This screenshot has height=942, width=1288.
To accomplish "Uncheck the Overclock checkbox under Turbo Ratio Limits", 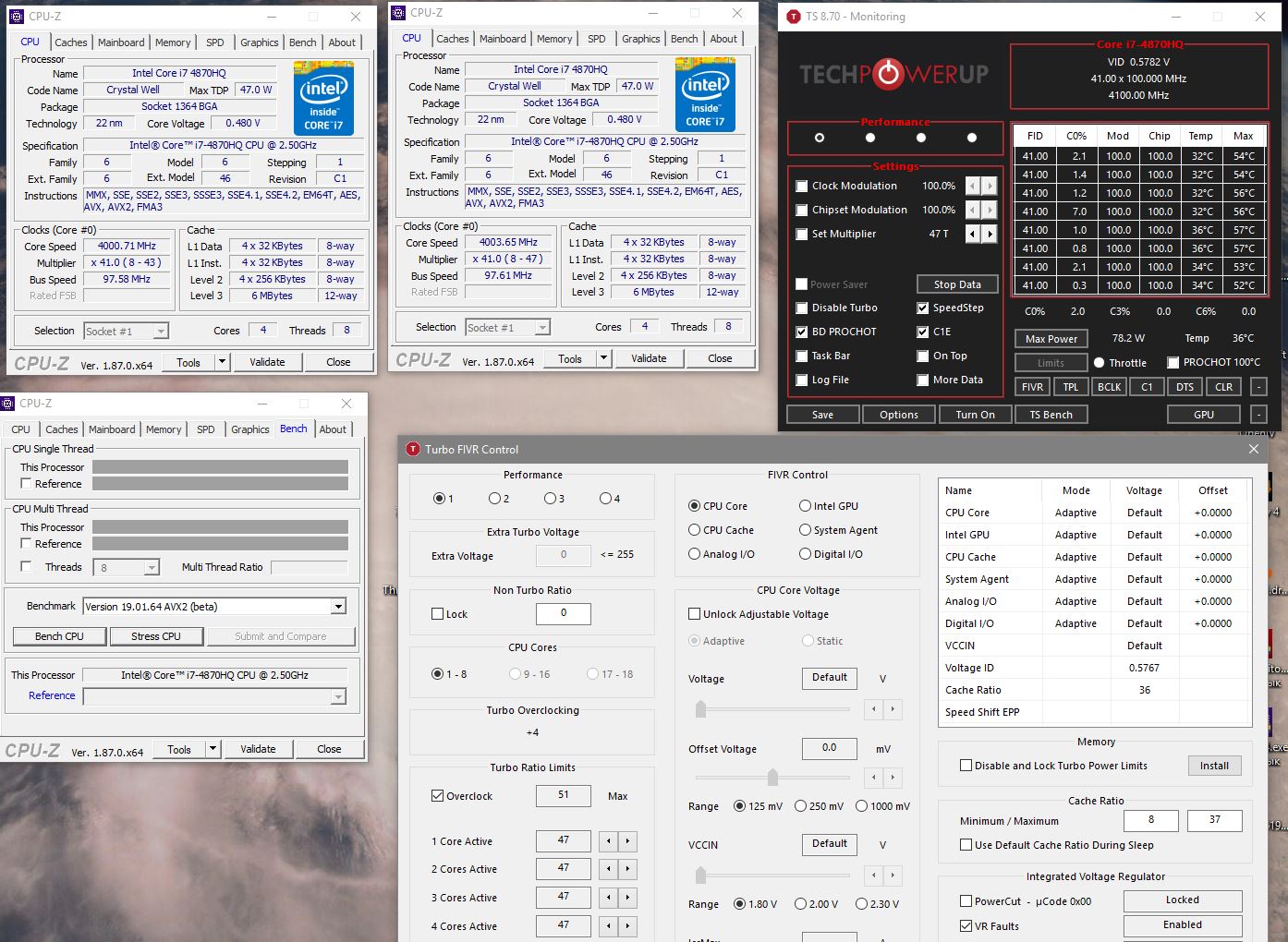I will pyautogui.click(x=438, y=796).
